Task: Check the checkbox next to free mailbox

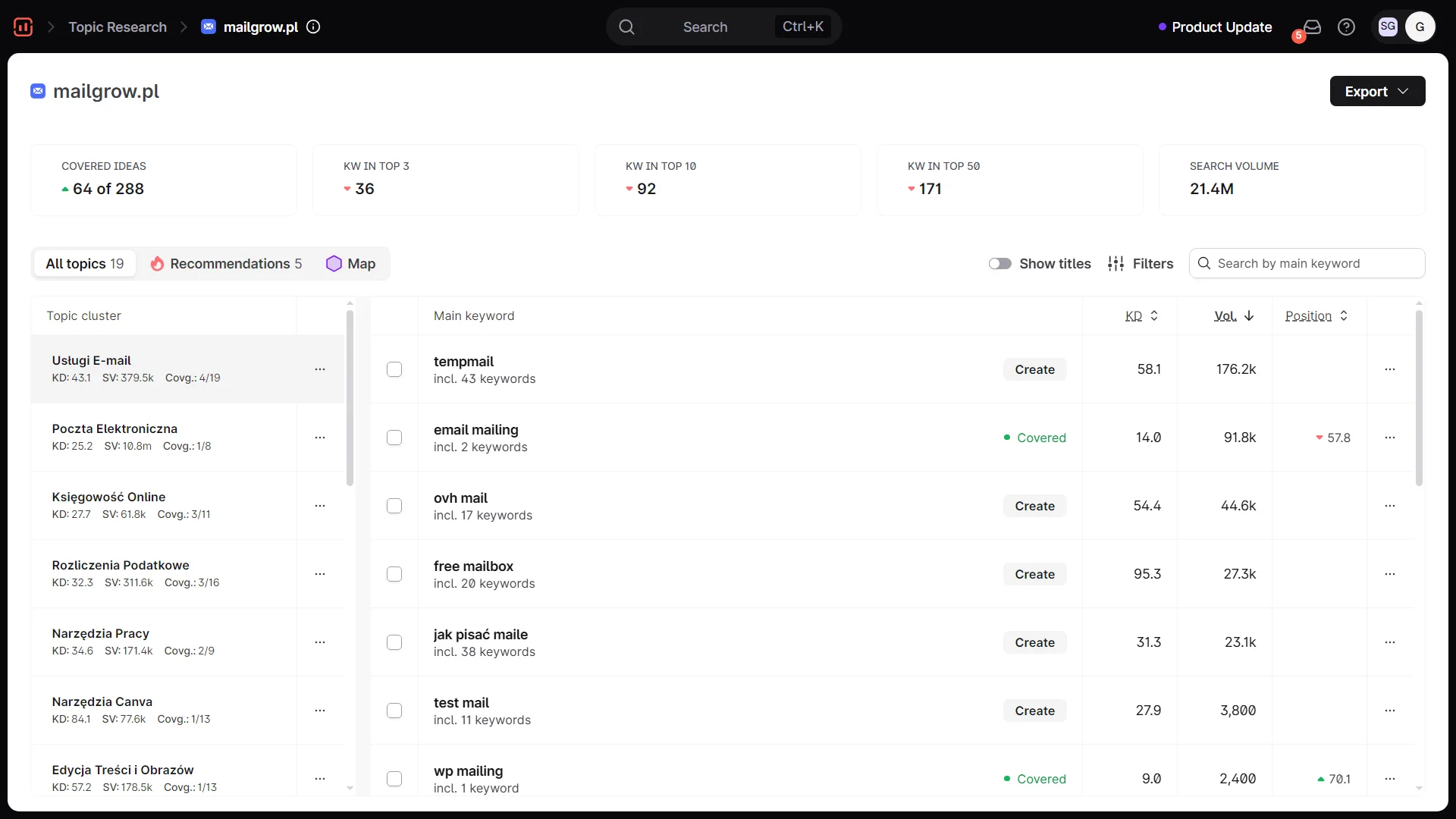Action: [x=394, y=574]
